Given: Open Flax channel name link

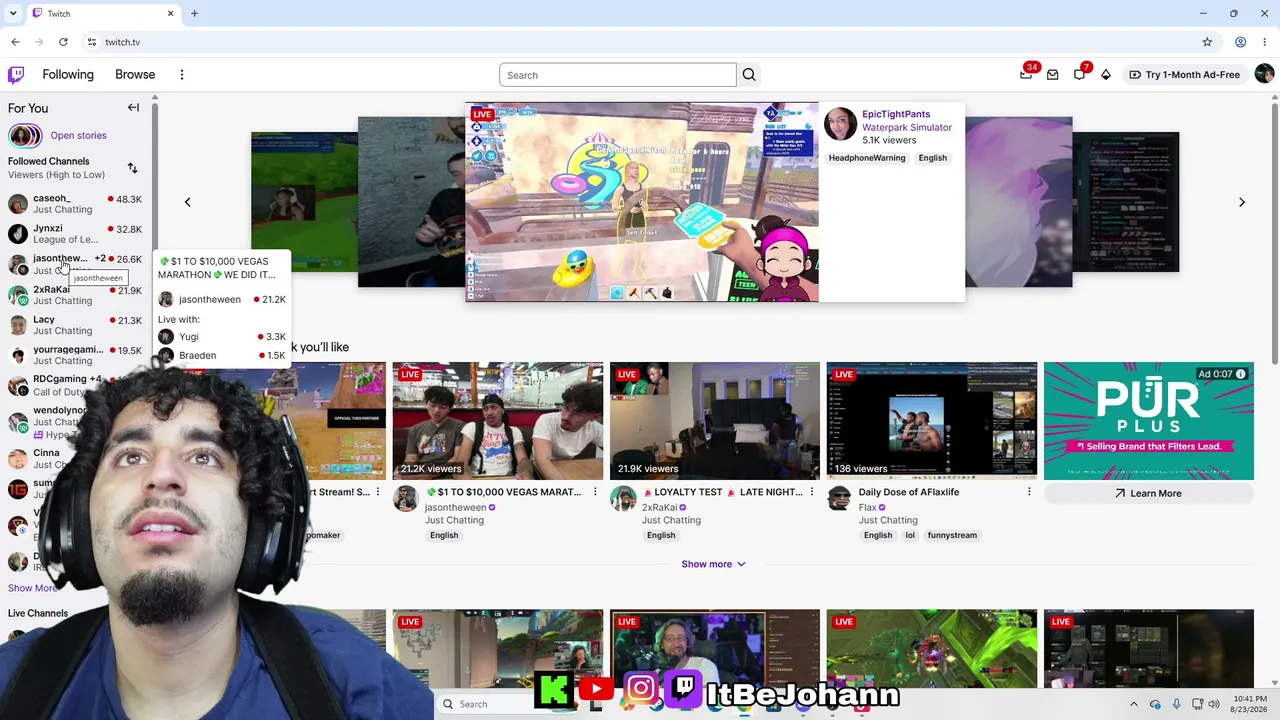Looking at the screenshot, I should pyautogui.click(x=867, y=507).
